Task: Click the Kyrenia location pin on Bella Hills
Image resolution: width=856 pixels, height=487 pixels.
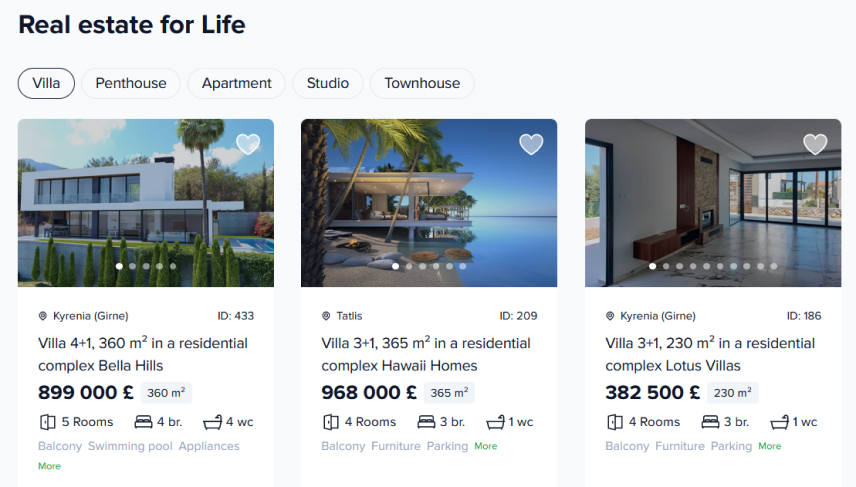Action: tap(43, 316)
